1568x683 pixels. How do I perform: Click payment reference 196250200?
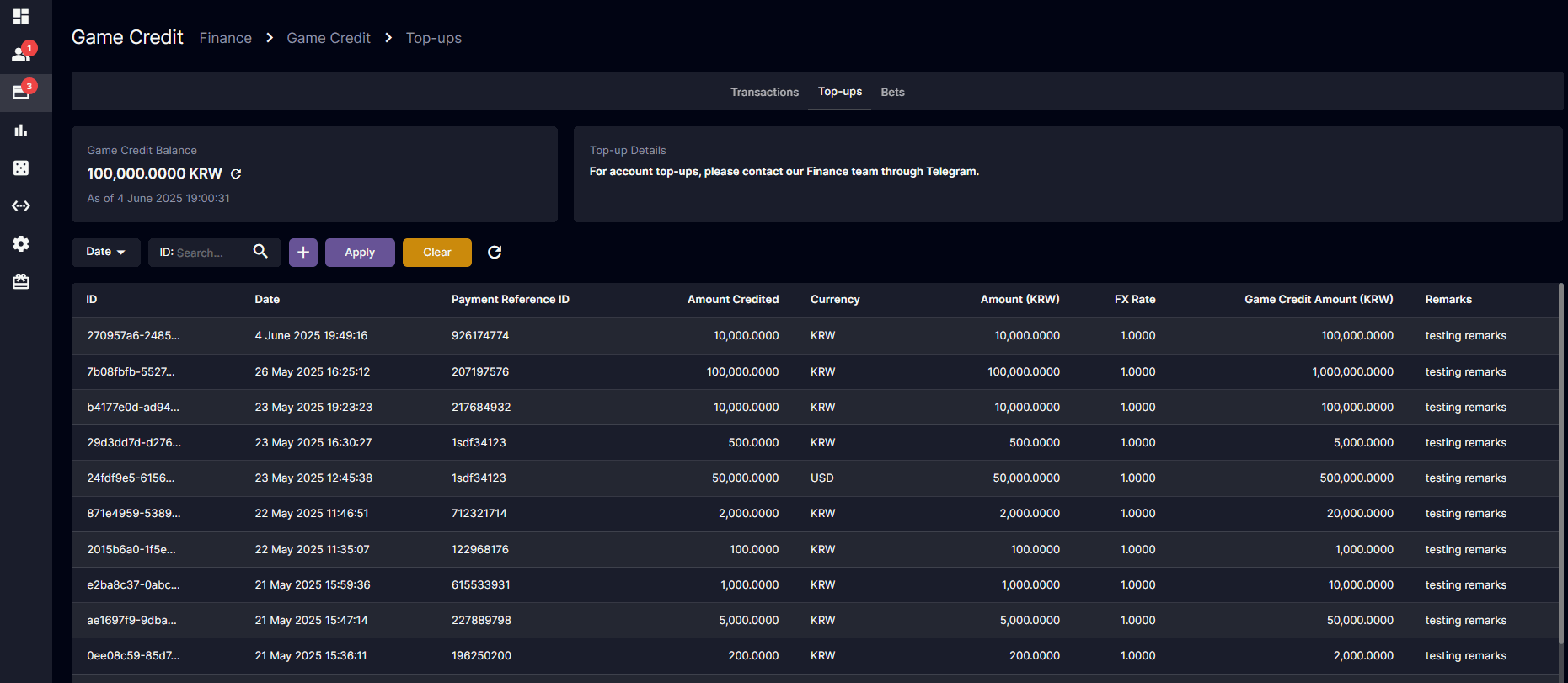point(481,655)
